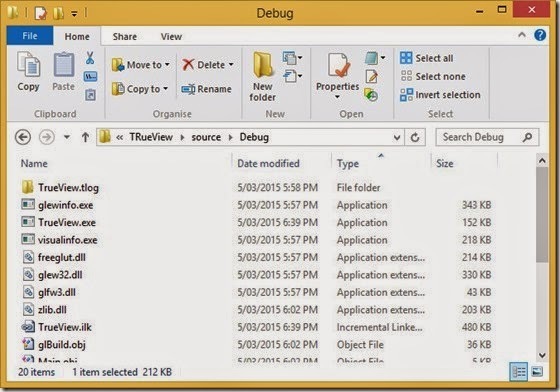
Task: Switch to the Share ribbon tab
Action: click(x=125, y=36)
